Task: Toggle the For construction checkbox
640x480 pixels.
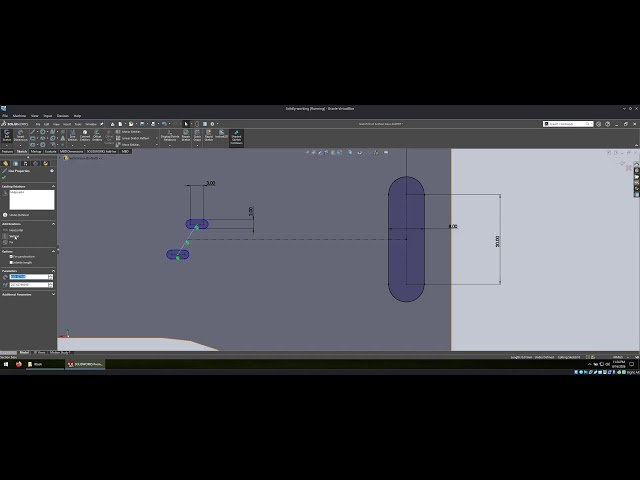Action: (11, 257)
